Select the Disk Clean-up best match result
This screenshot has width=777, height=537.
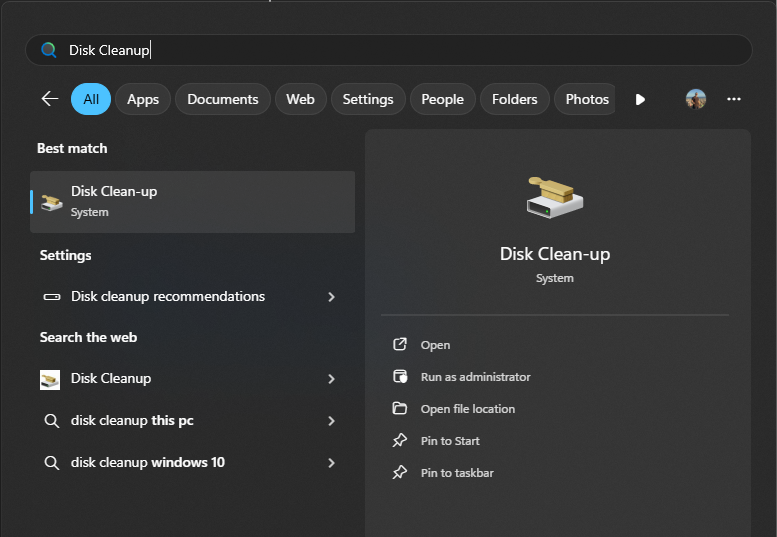click(x=192, y=201)
